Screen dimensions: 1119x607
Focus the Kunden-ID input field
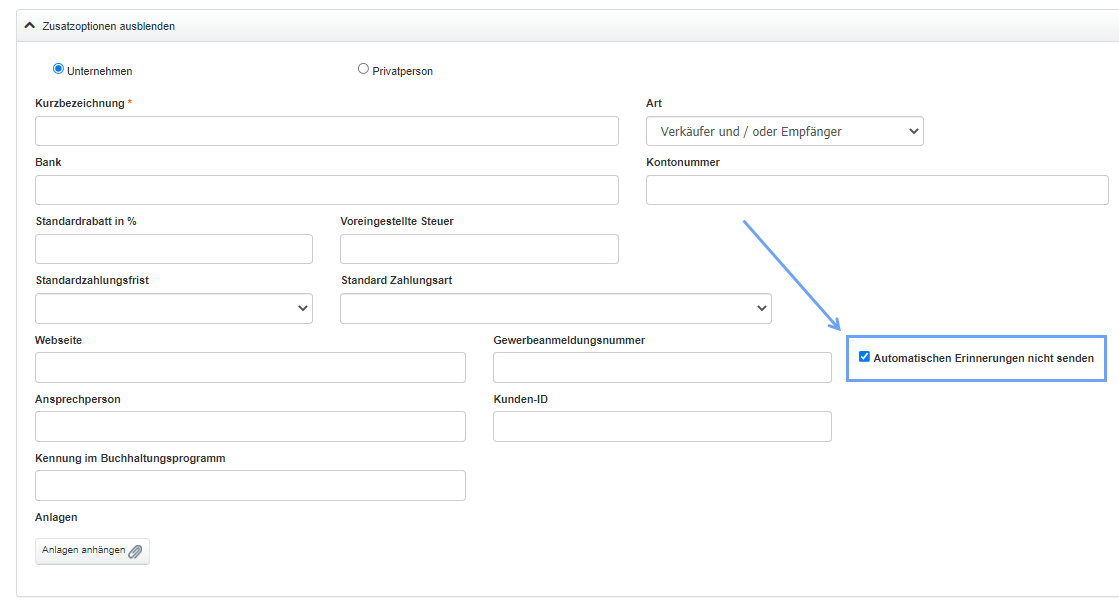point(662,426)
